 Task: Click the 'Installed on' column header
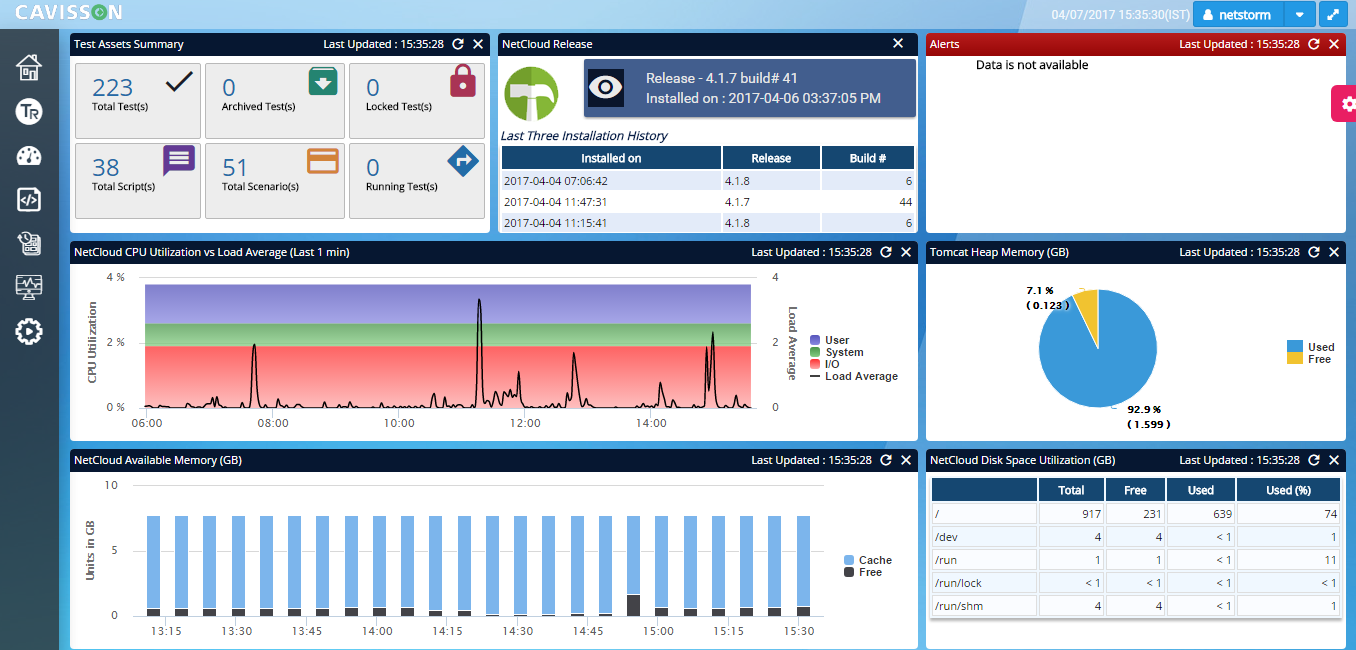(611, 158)
